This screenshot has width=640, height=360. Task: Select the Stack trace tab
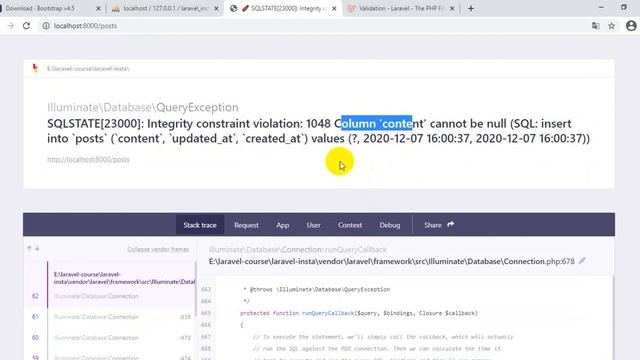click(x=200, y=225)
